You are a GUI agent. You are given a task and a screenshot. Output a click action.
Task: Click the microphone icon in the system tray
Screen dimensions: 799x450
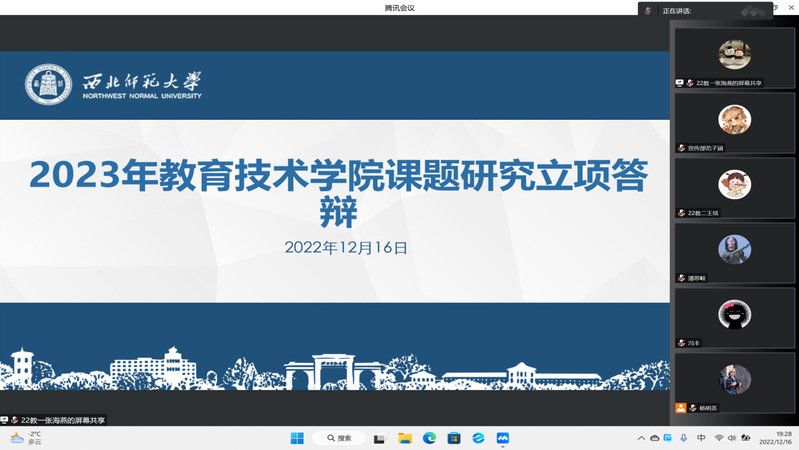pyautogui.click(x=683, y=438)
